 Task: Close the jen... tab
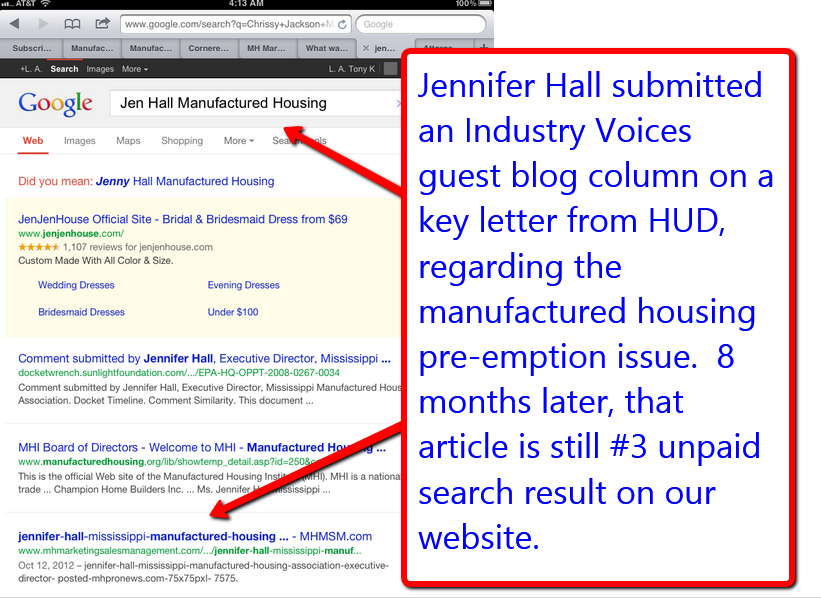click(x=366, y=48)
